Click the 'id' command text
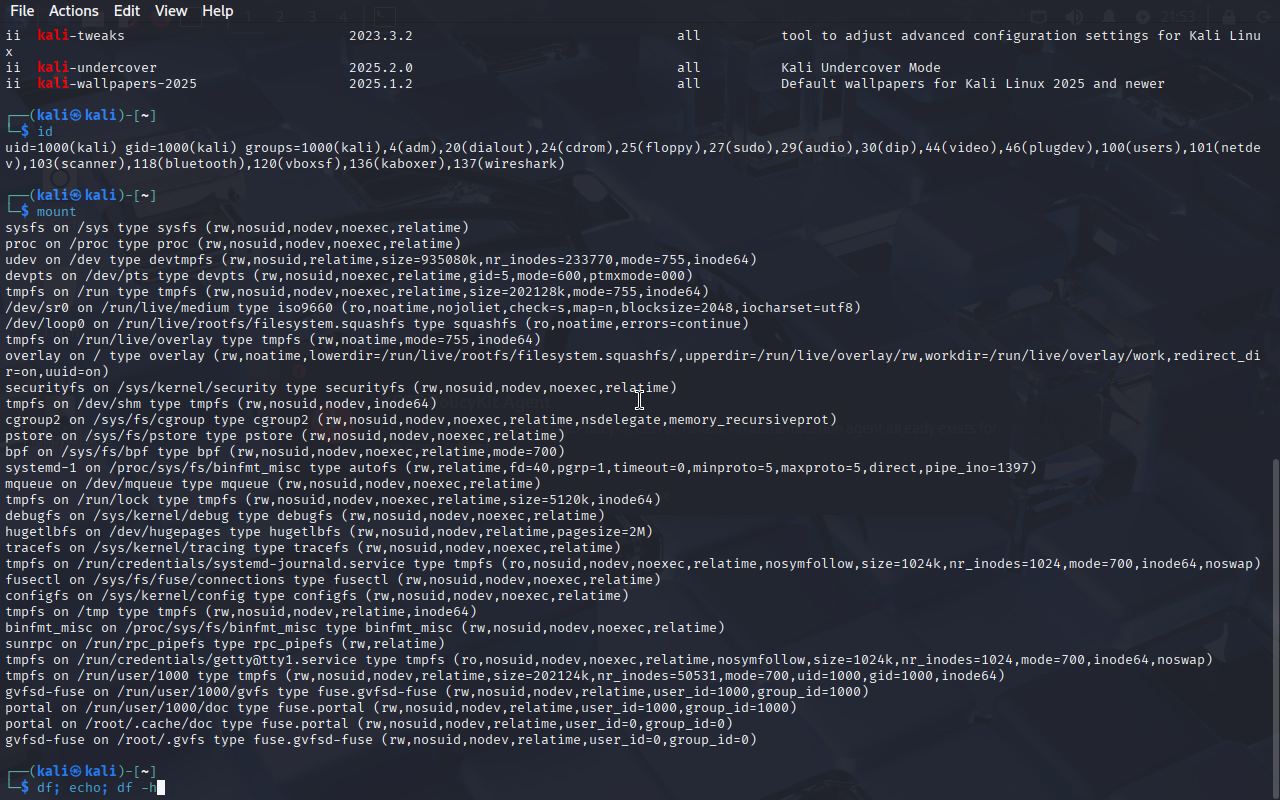The image size is (1280, 800). point(45,132)
